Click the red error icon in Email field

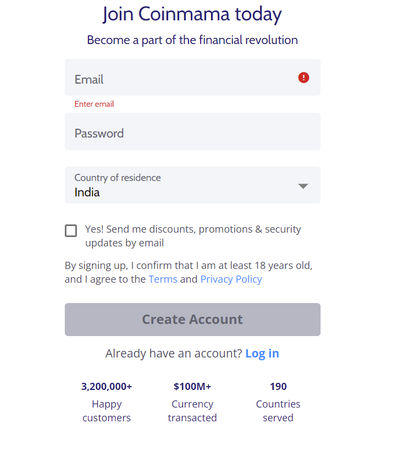coord(303,78)
